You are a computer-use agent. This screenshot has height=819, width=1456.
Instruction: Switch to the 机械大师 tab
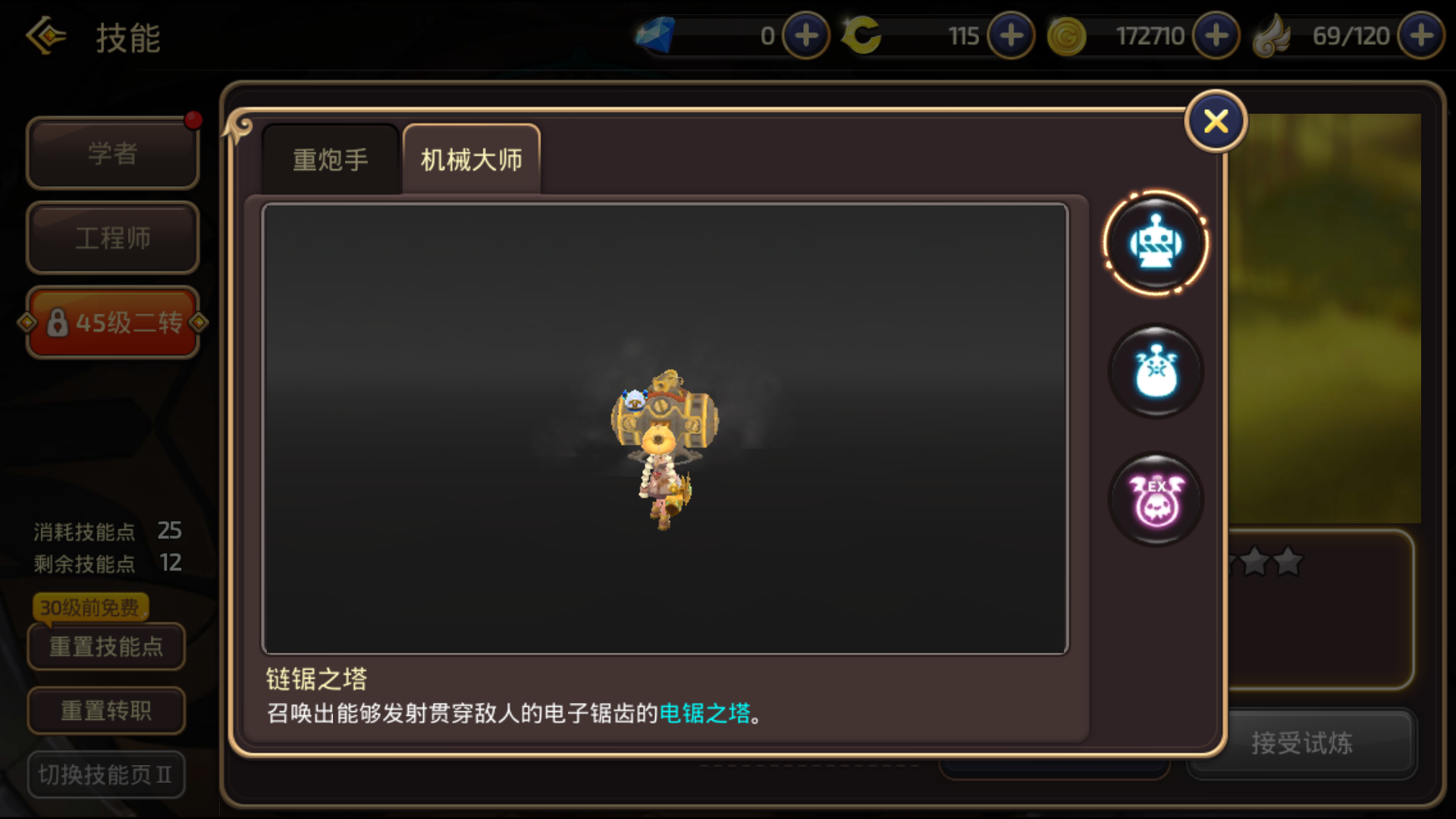(x=471, y=159)
